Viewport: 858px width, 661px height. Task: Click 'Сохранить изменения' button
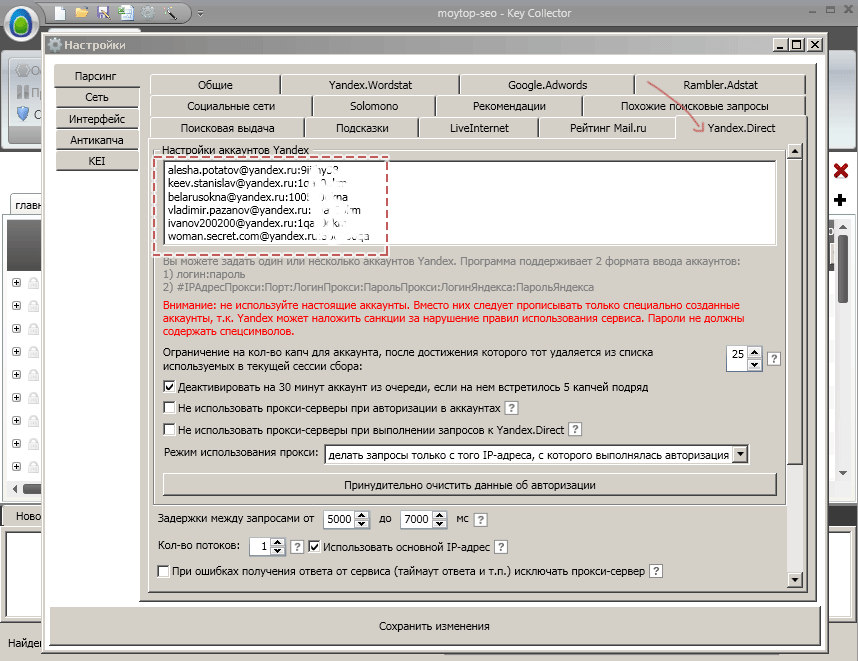(434, 626)
